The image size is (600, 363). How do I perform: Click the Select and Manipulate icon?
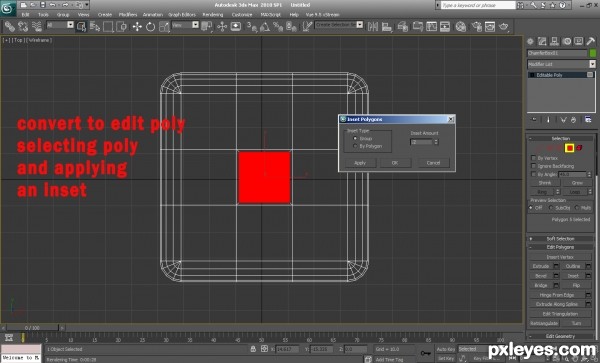pos(222,26)
